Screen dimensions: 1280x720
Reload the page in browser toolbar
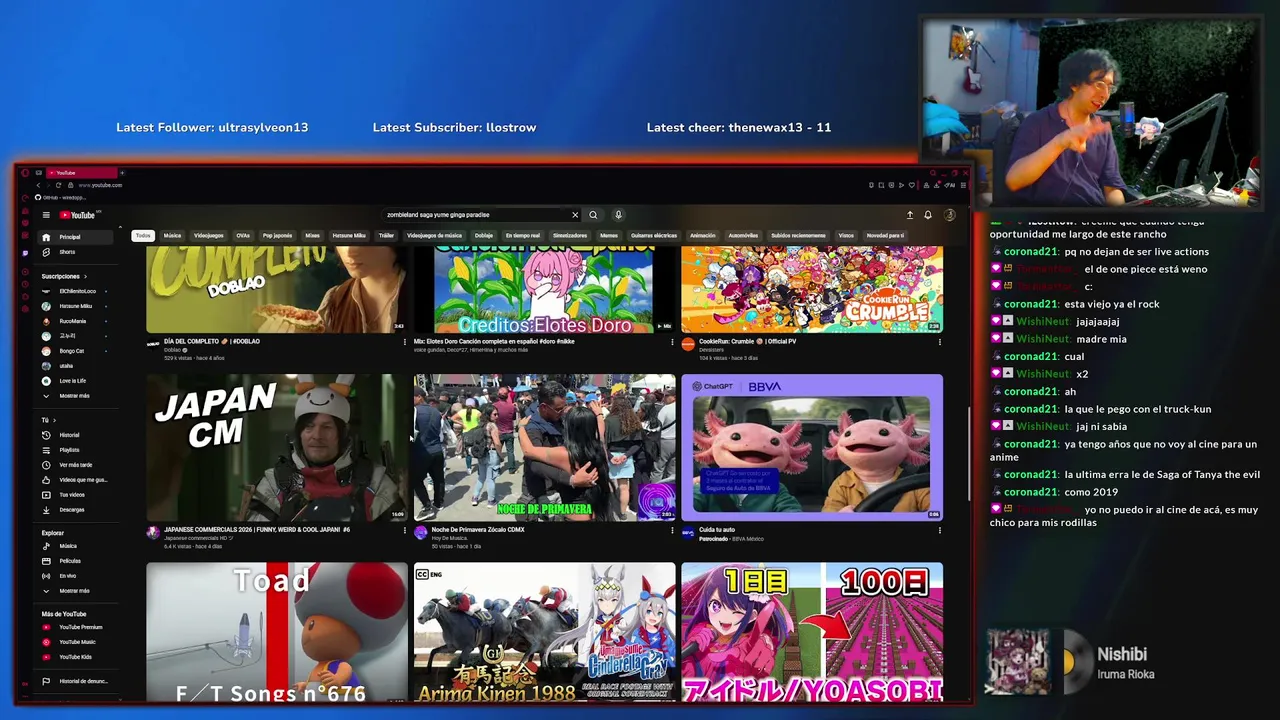pos(58,185)
